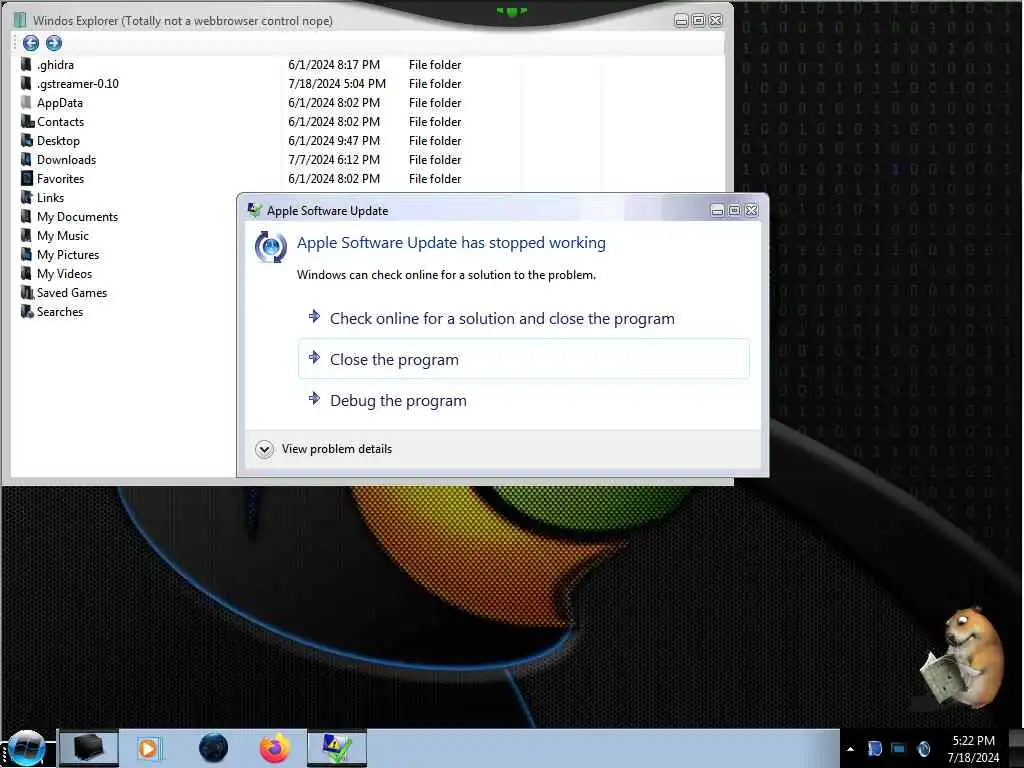Click the .gstreamer-0.10 folder name
The image size is (1024, 768).
tap(78, 84)
